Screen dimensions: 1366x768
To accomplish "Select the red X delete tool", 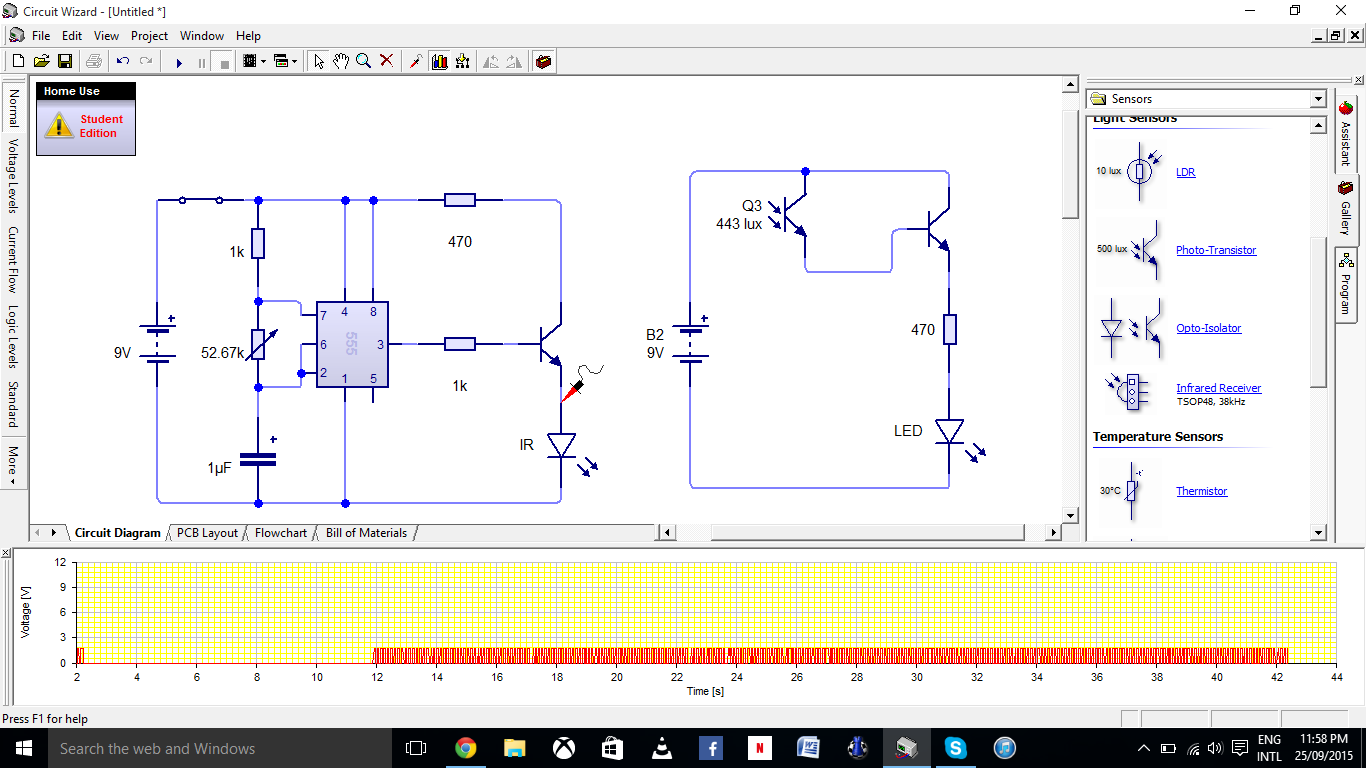I will (387, 61).
